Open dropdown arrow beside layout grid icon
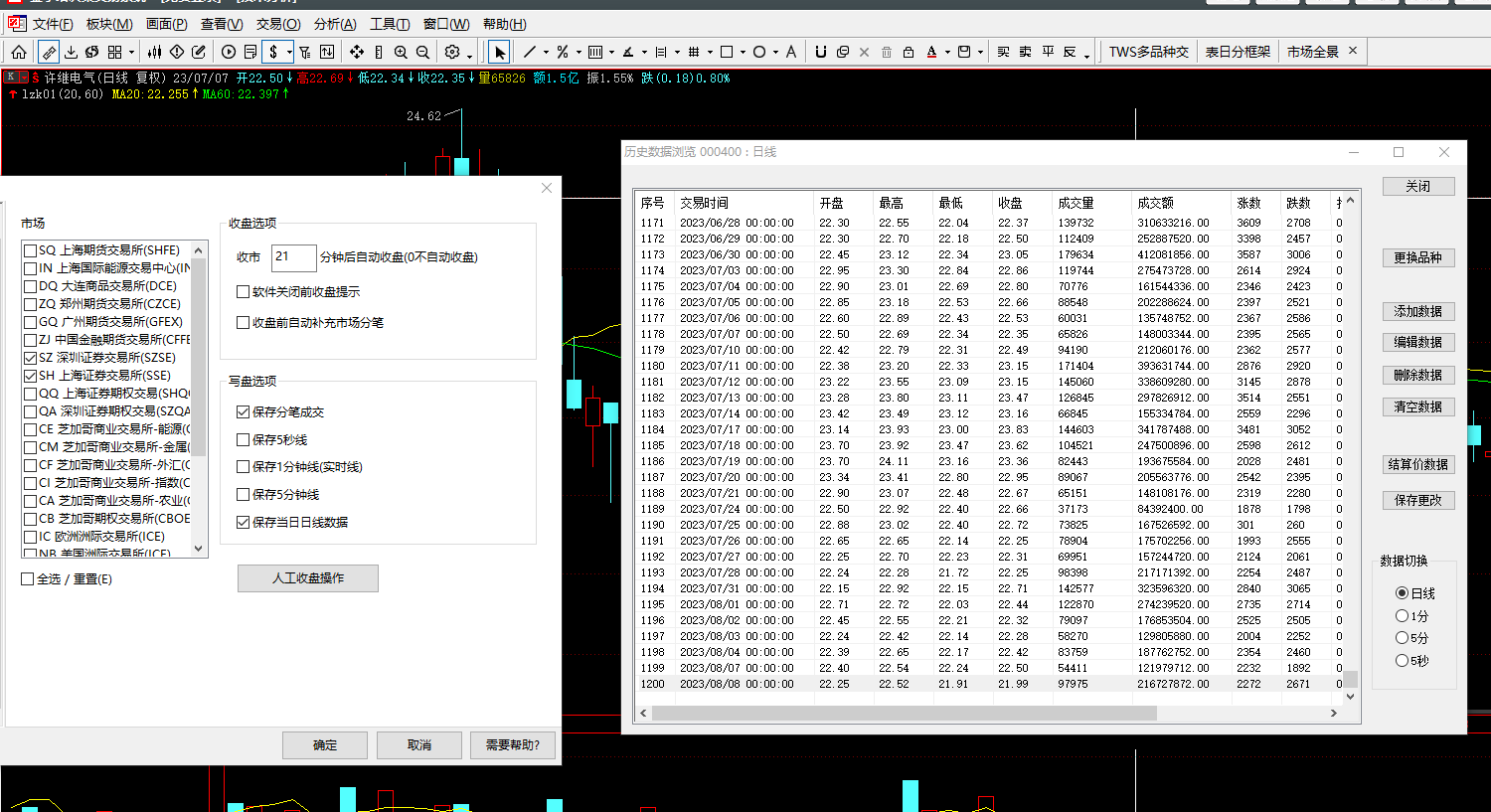 pos(131,52)
